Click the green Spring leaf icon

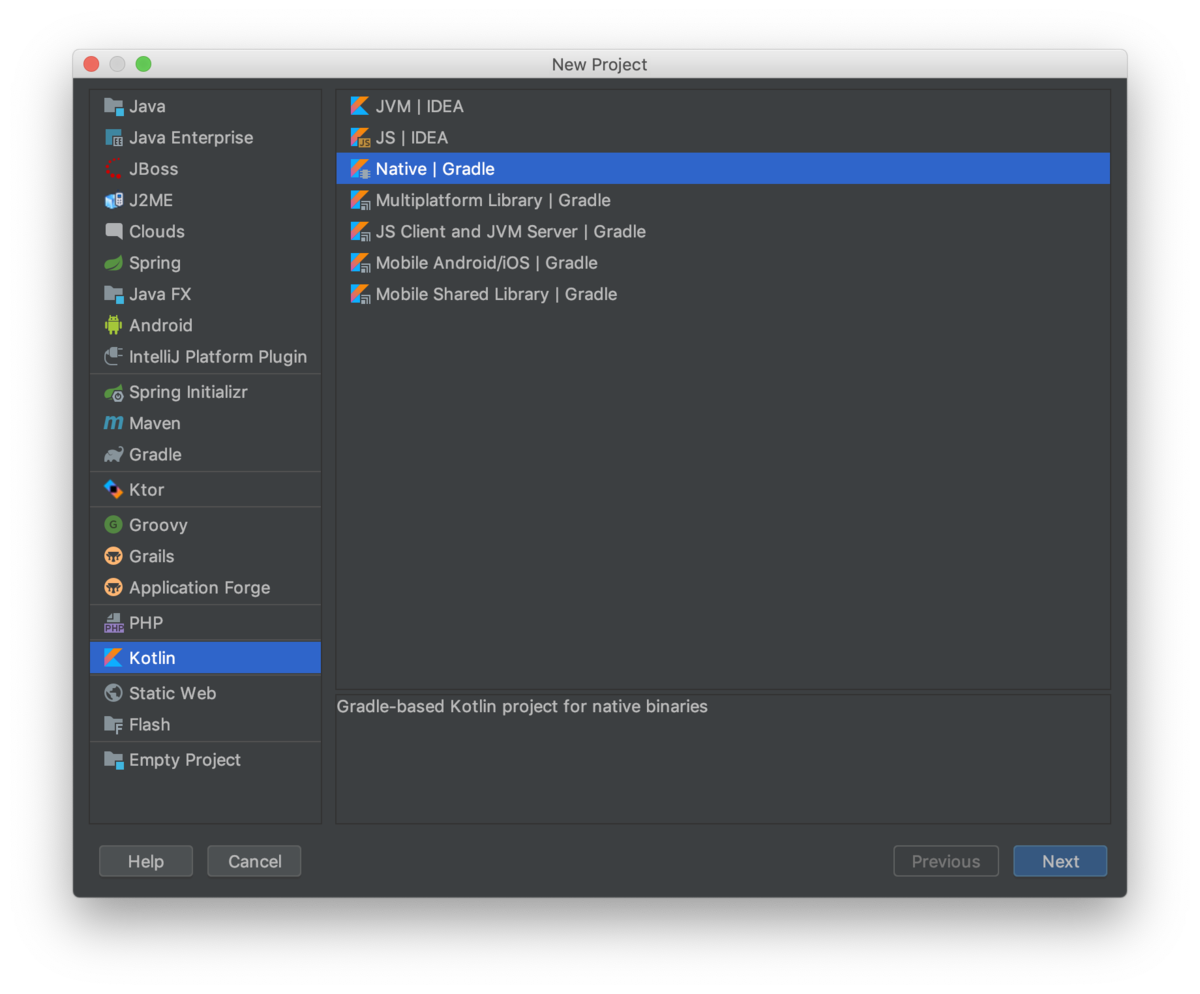(x=113, y=263)
